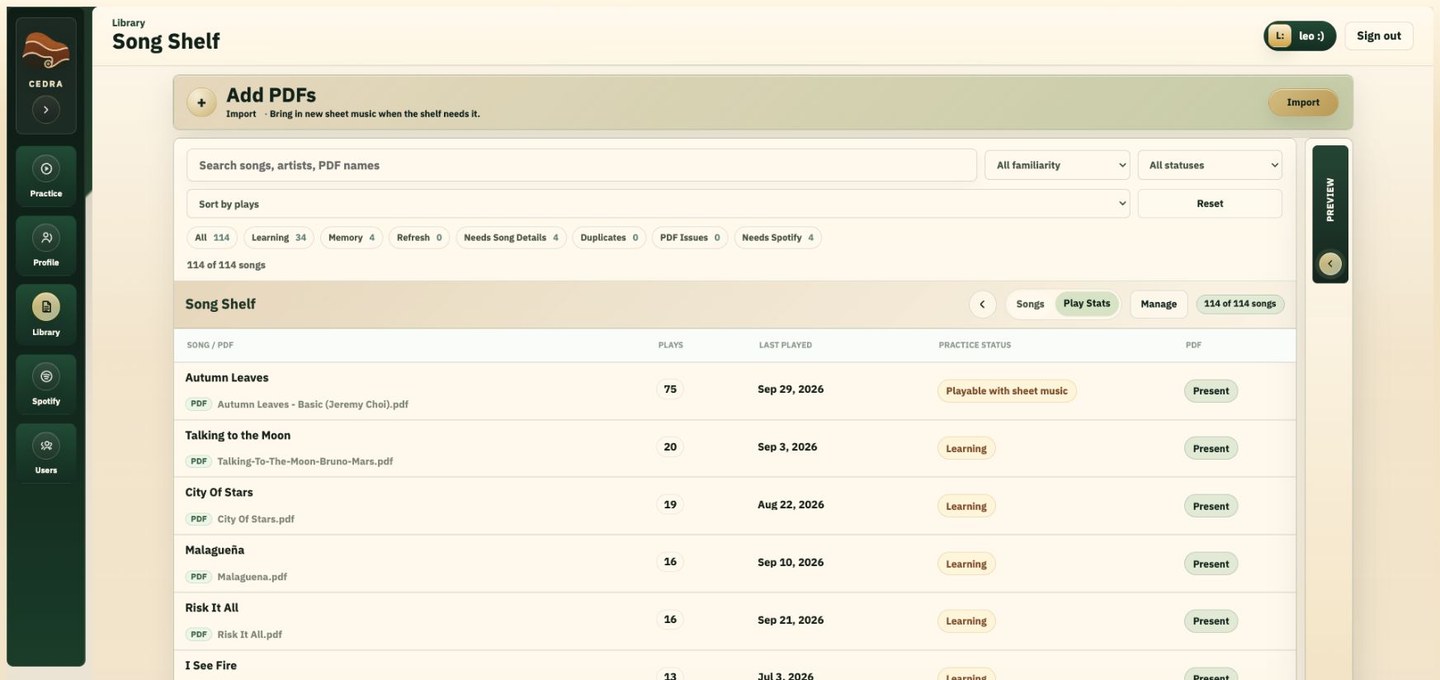Screen dimensions: 1440x680
Task: Open the All familiarity dropdown
Action: point(1057,165)
